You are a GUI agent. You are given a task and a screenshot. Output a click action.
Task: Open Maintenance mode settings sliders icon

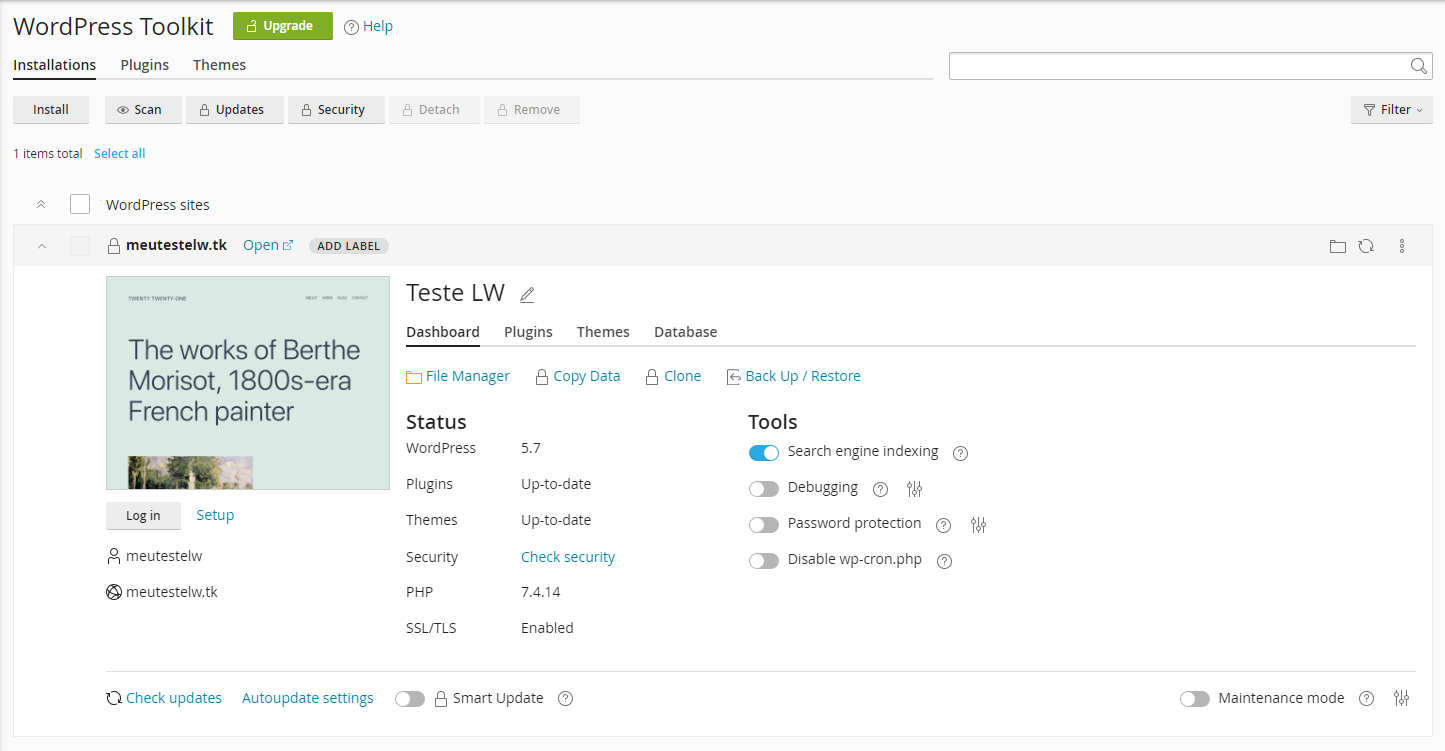click(x=1401, y=699)
